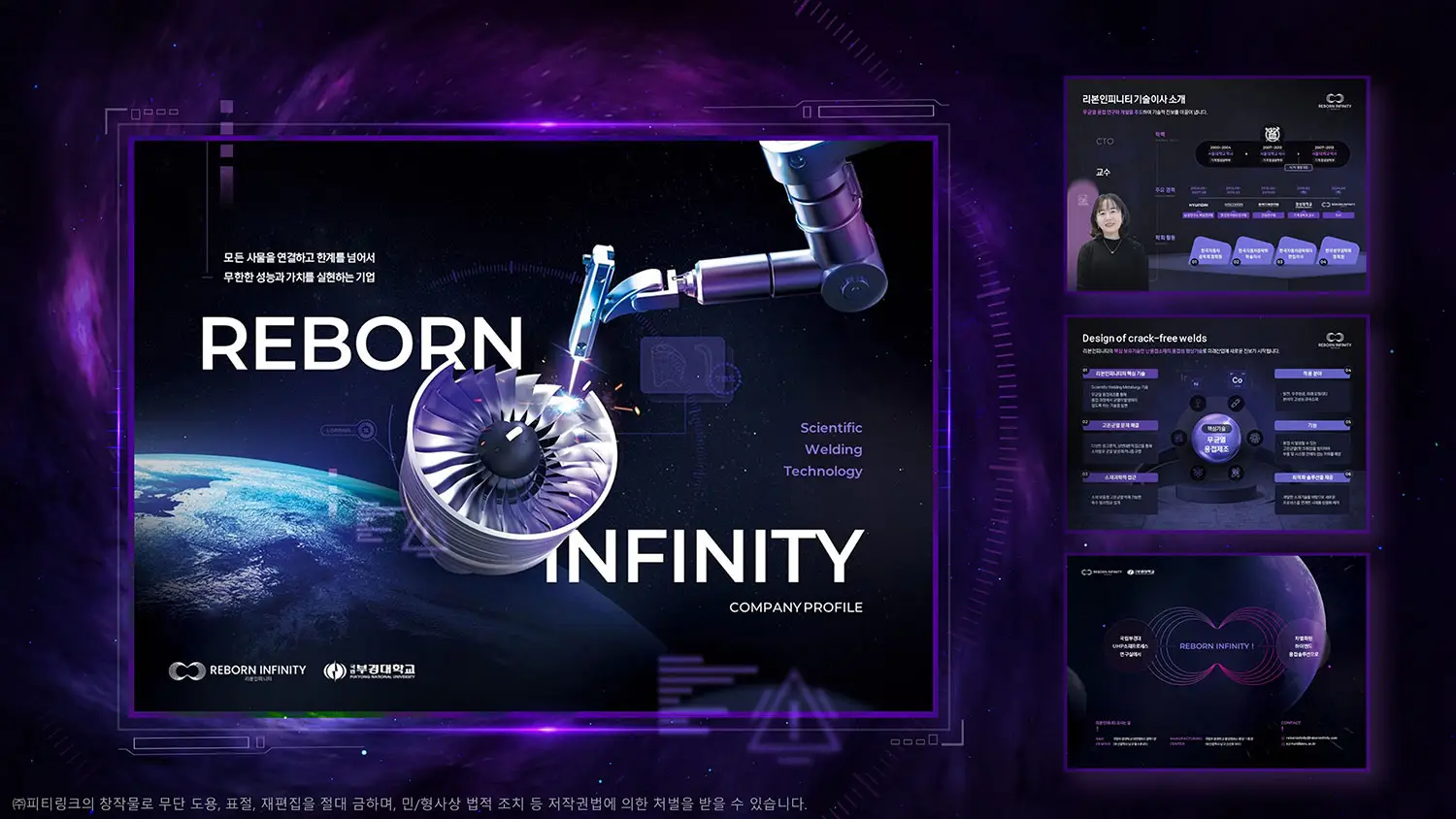
Task: Open the '리본인피니티 기술이사 소개' slide thumbnail
Action: pos(1217,184)
